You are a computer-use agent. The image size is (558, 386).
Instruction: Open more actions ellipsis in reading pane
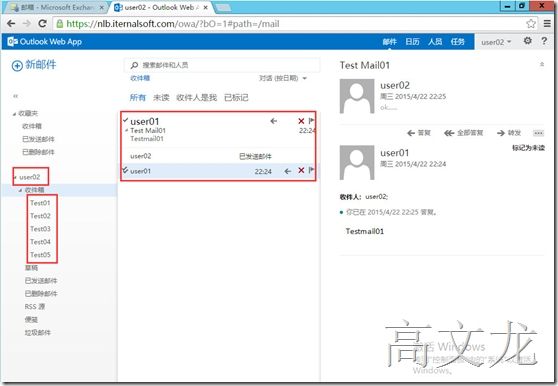tap(538, 133)
